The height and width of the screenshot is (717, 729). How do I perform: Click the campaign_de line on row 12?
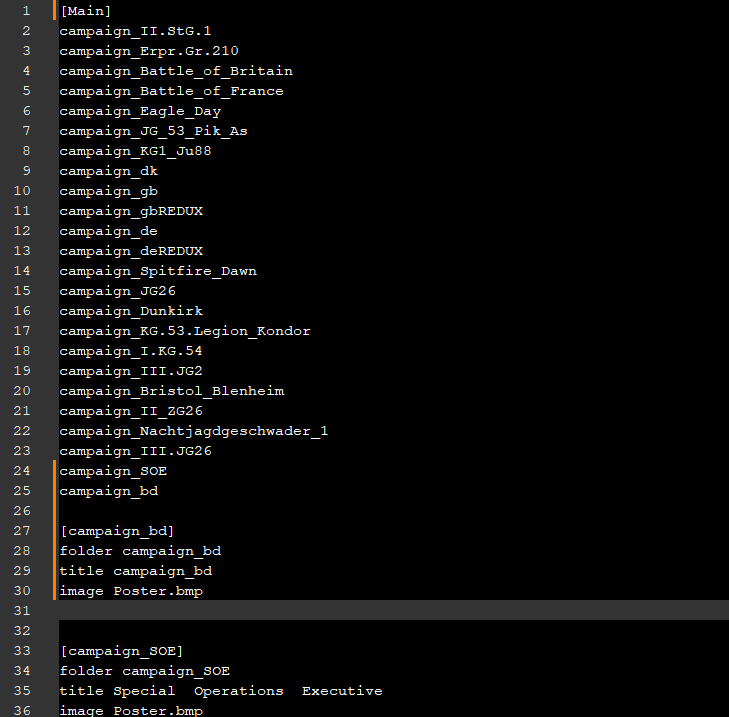[x=108, y=231]
